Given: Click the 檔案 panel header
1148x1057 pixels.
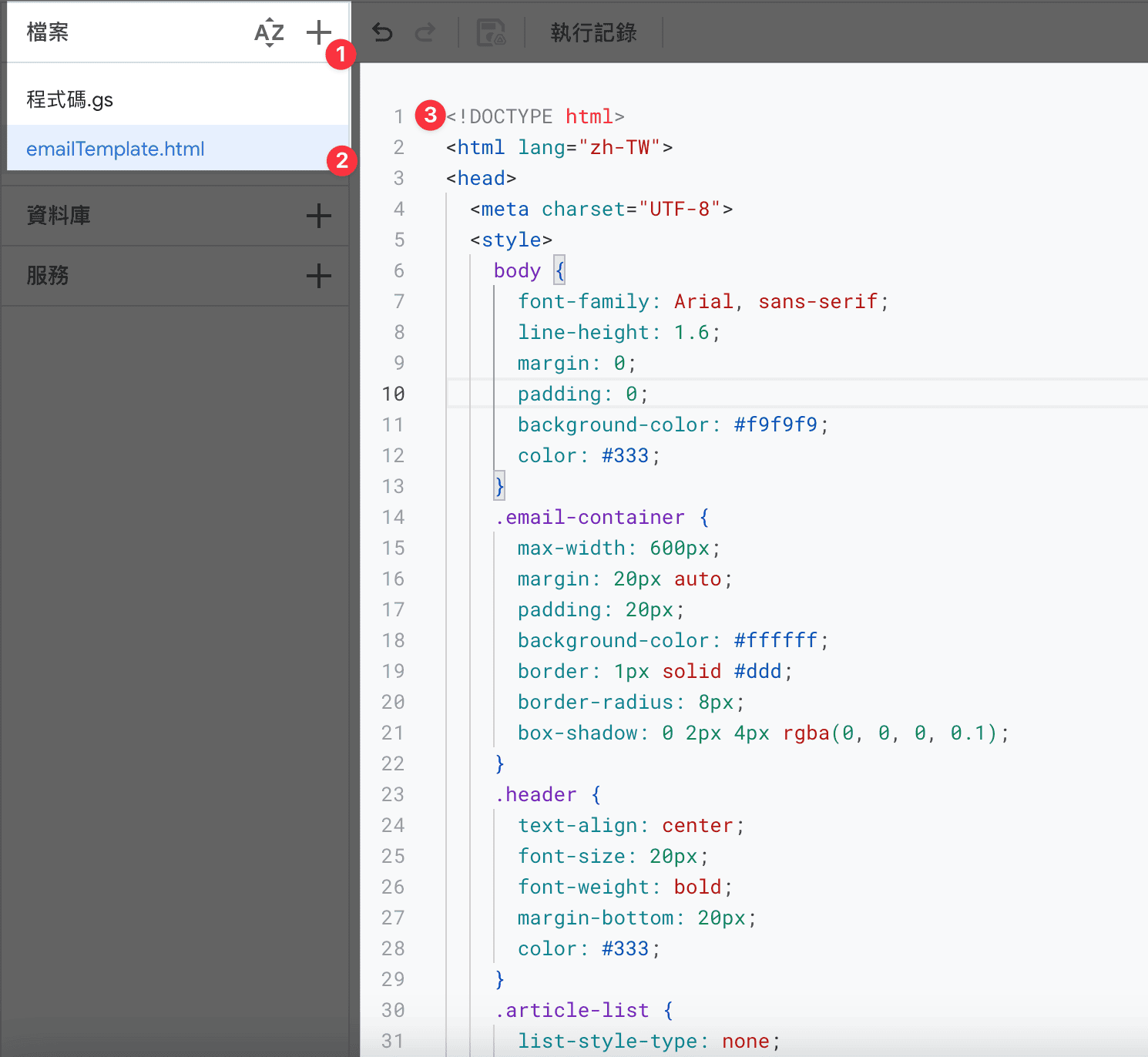Looking at the screenshot, I should (48, 32).
